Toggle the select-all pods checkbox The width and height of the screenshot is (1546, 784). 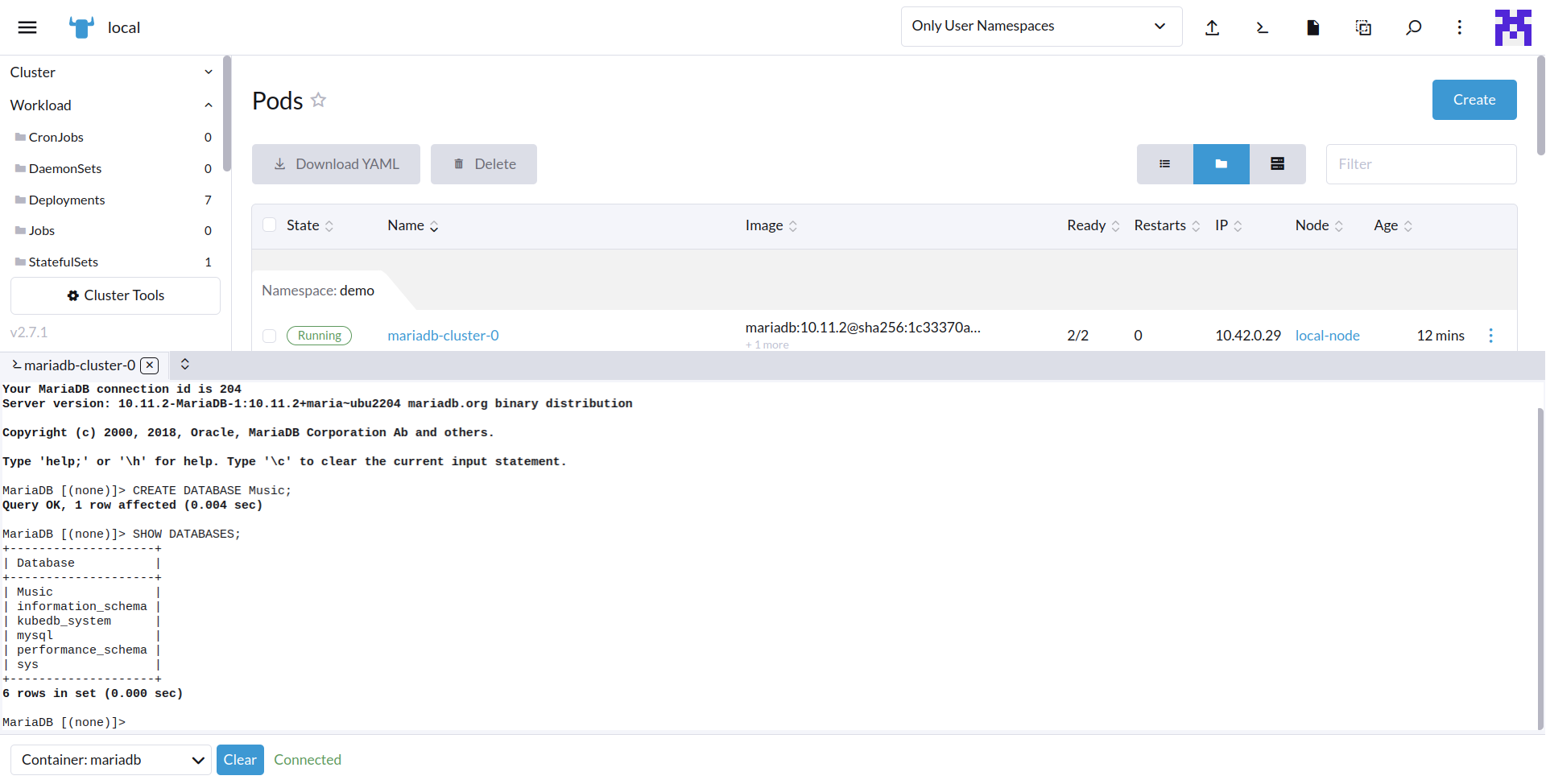(270, 225)
